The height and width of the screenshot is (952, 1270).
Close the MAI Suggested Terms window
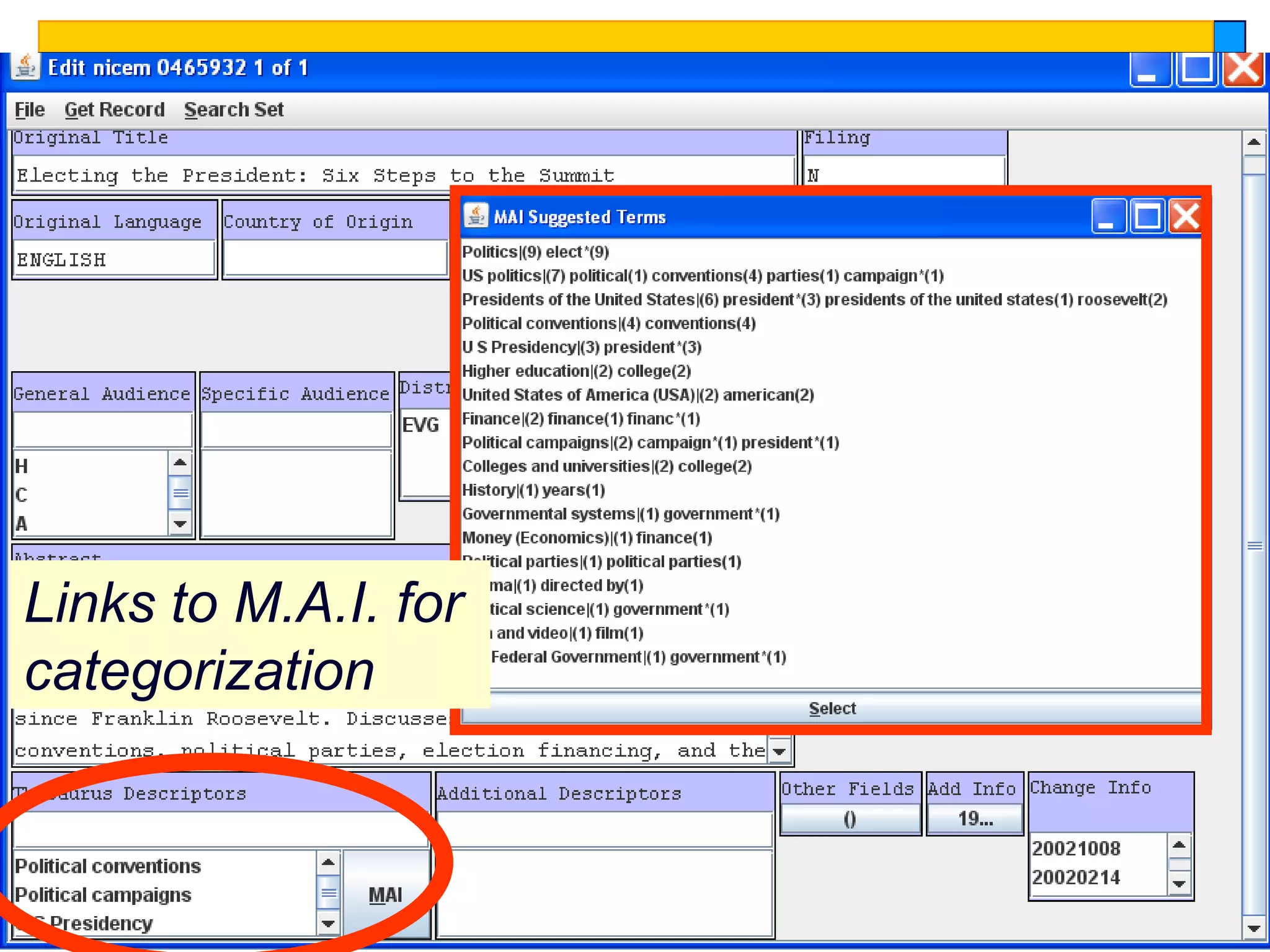[1185, 216]
